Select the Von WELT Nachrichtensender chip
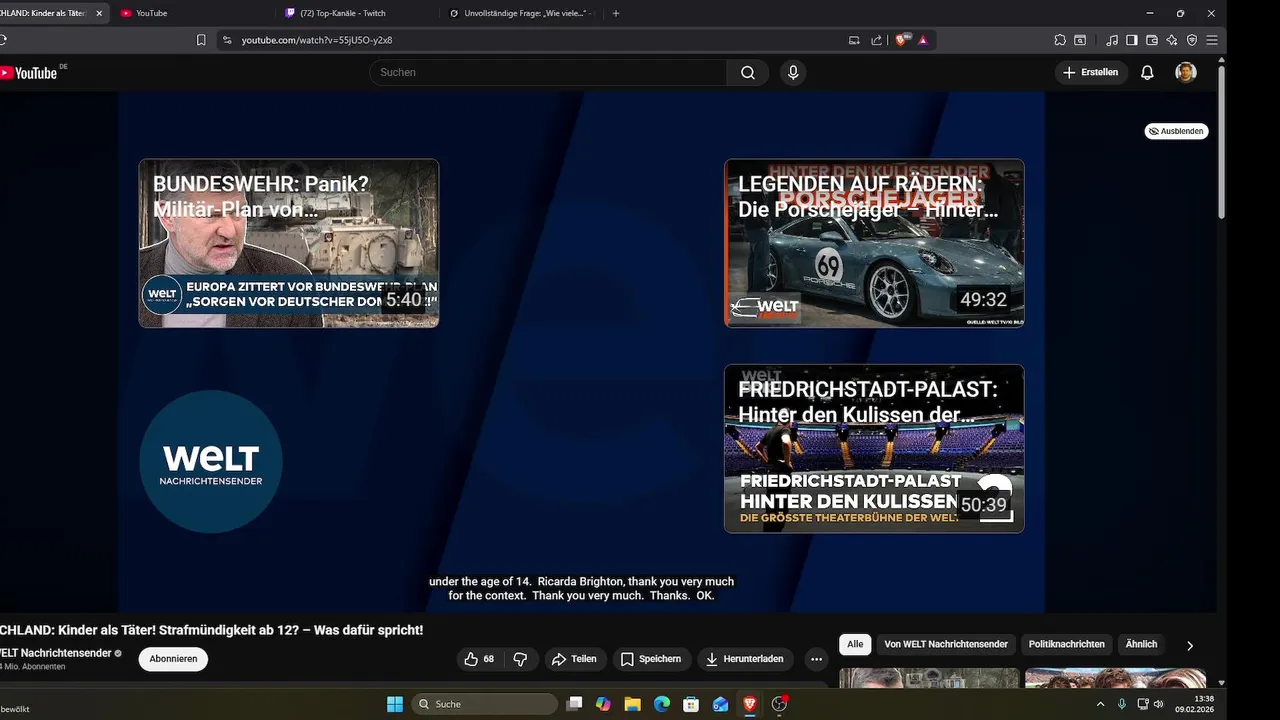 tap(946, 644)
